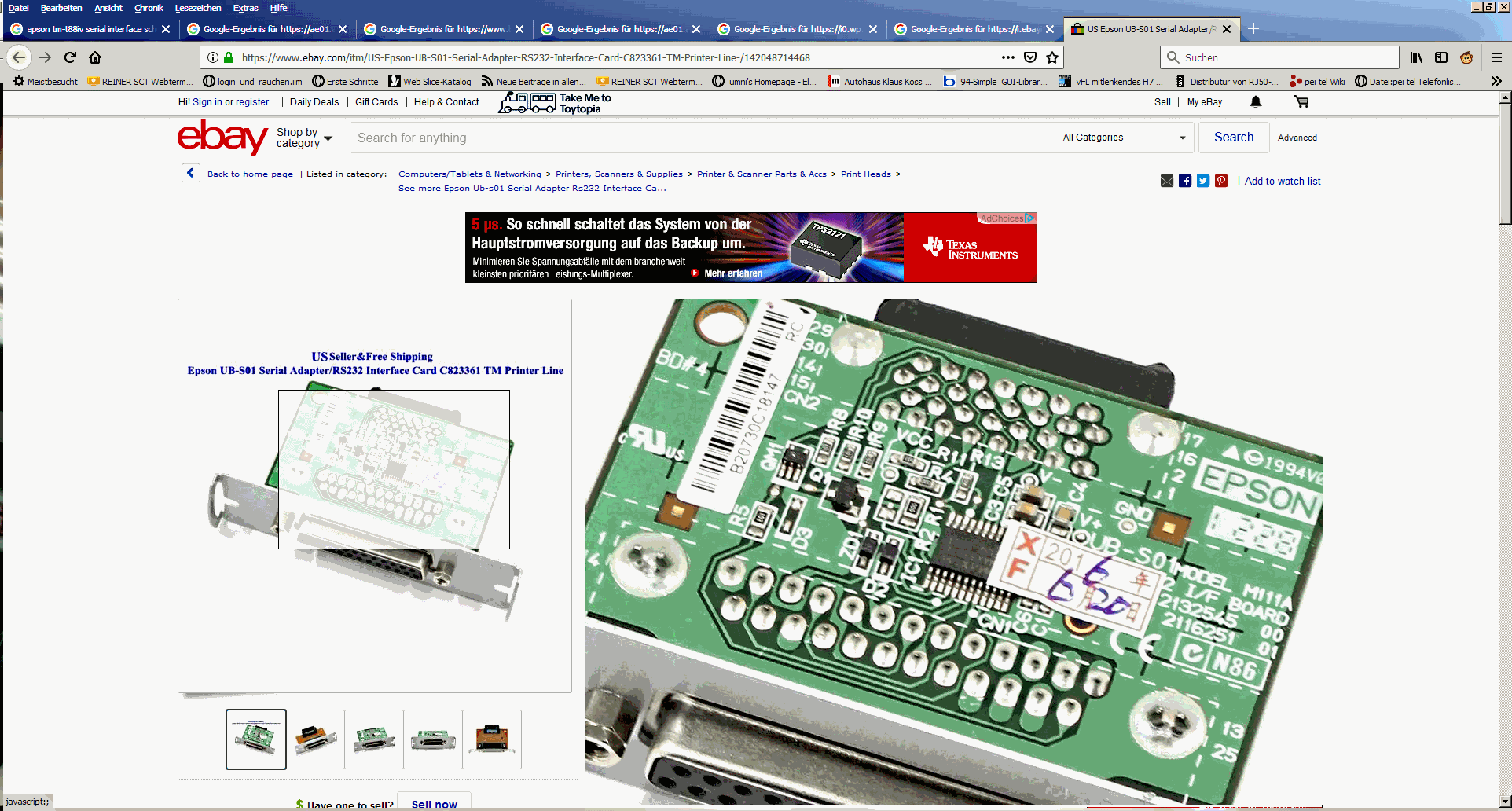Go forward with the browser forward arrow
This screenshot has width=1512, height=811.
(x=45, y=57)
